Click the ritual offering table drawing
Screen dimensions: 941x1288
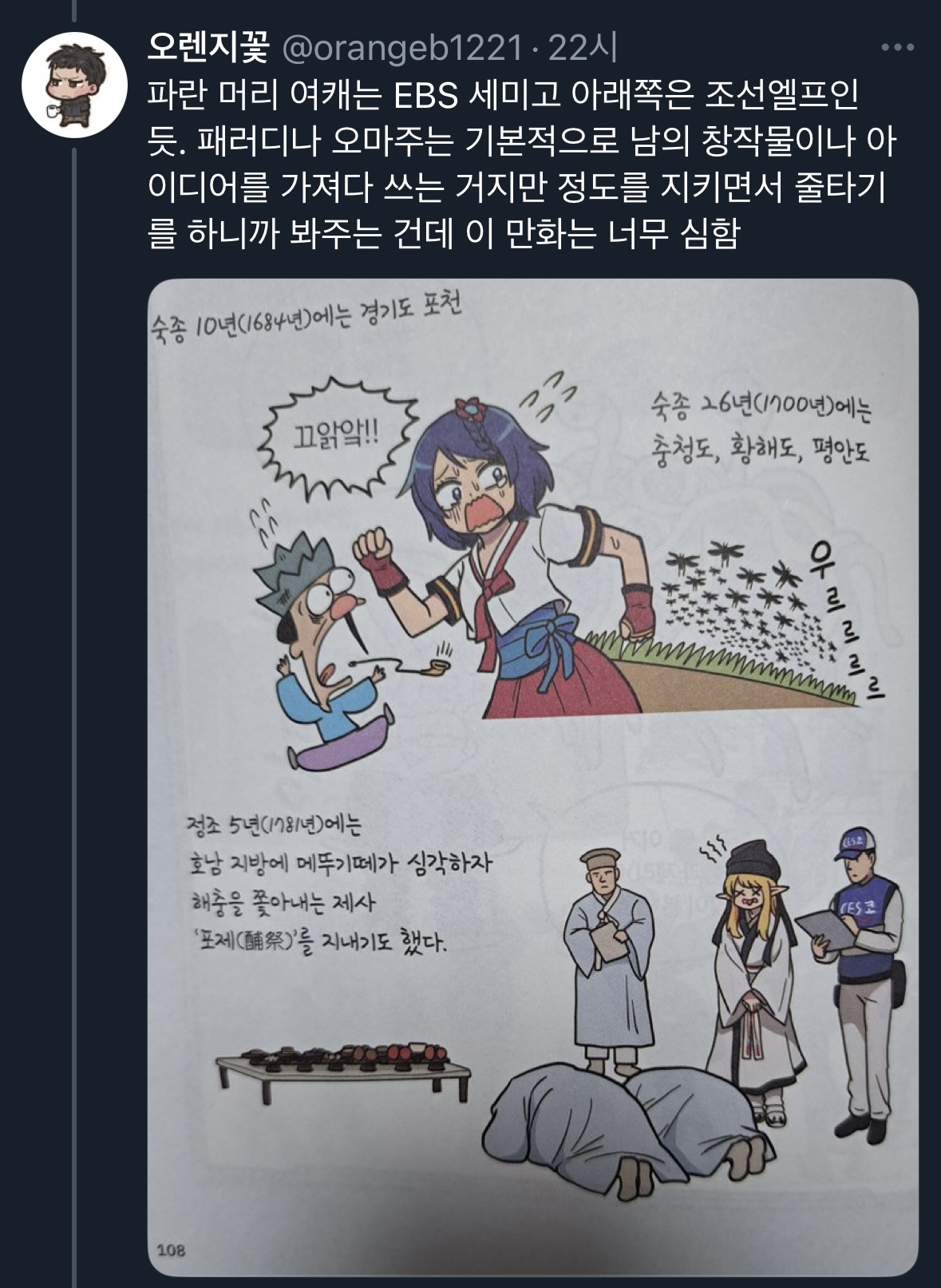point(343,1071)
